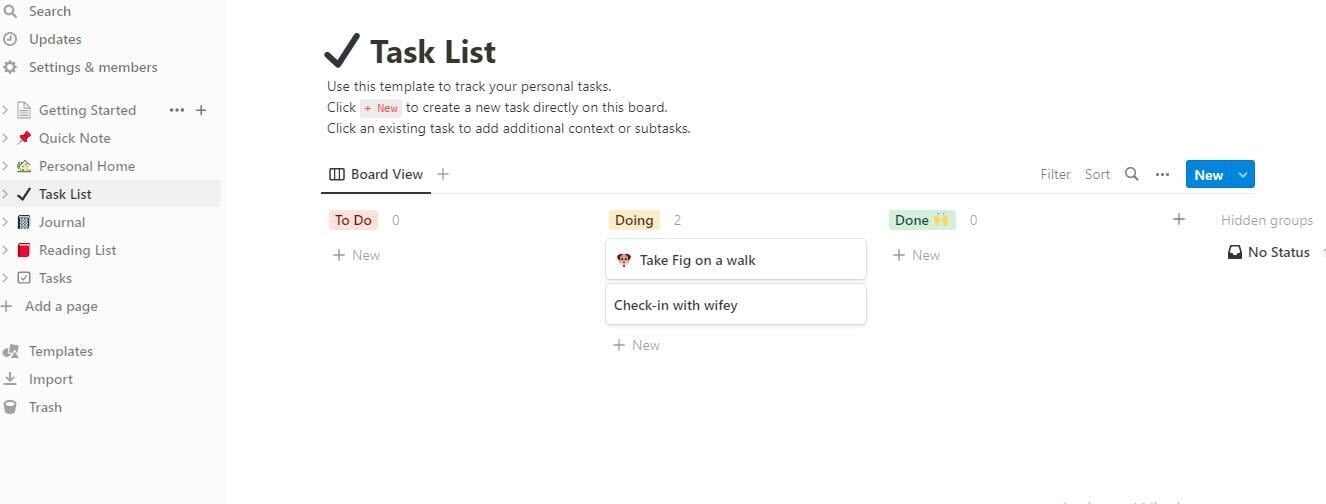Add a new group column with the plus icon
1326x504 pixels.
[1178, 219]
